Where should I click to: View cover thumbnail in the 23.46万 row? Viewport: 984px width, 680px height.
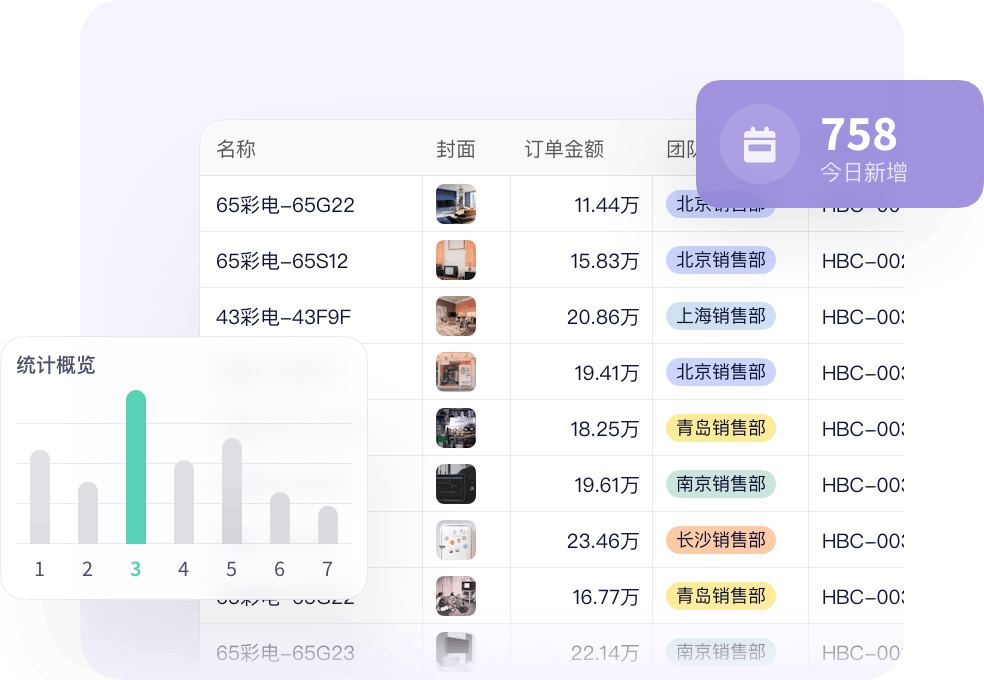point(456,540)
